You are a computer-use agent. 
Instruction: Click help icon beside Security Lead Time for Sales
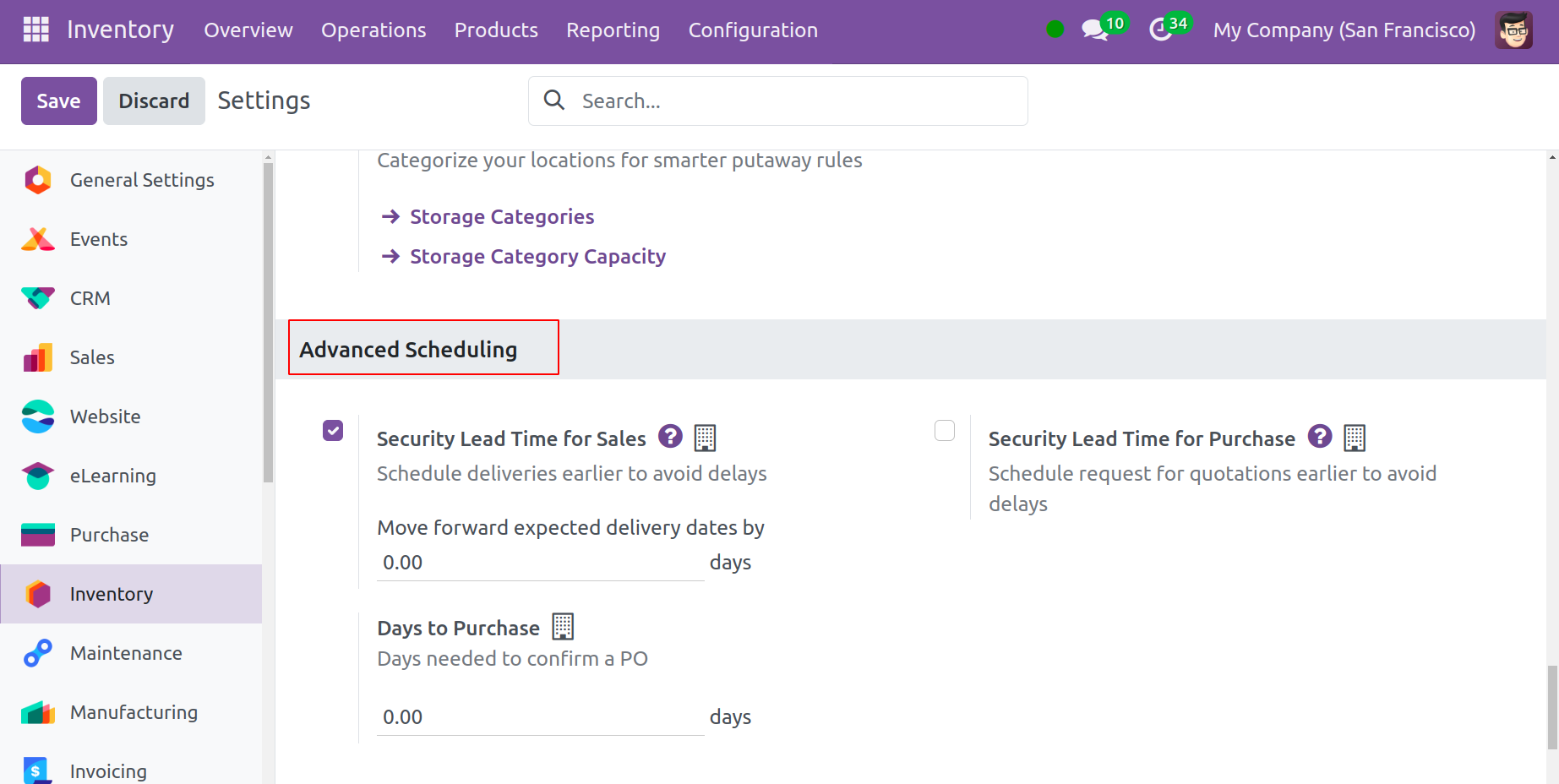[x=670, y=436]
